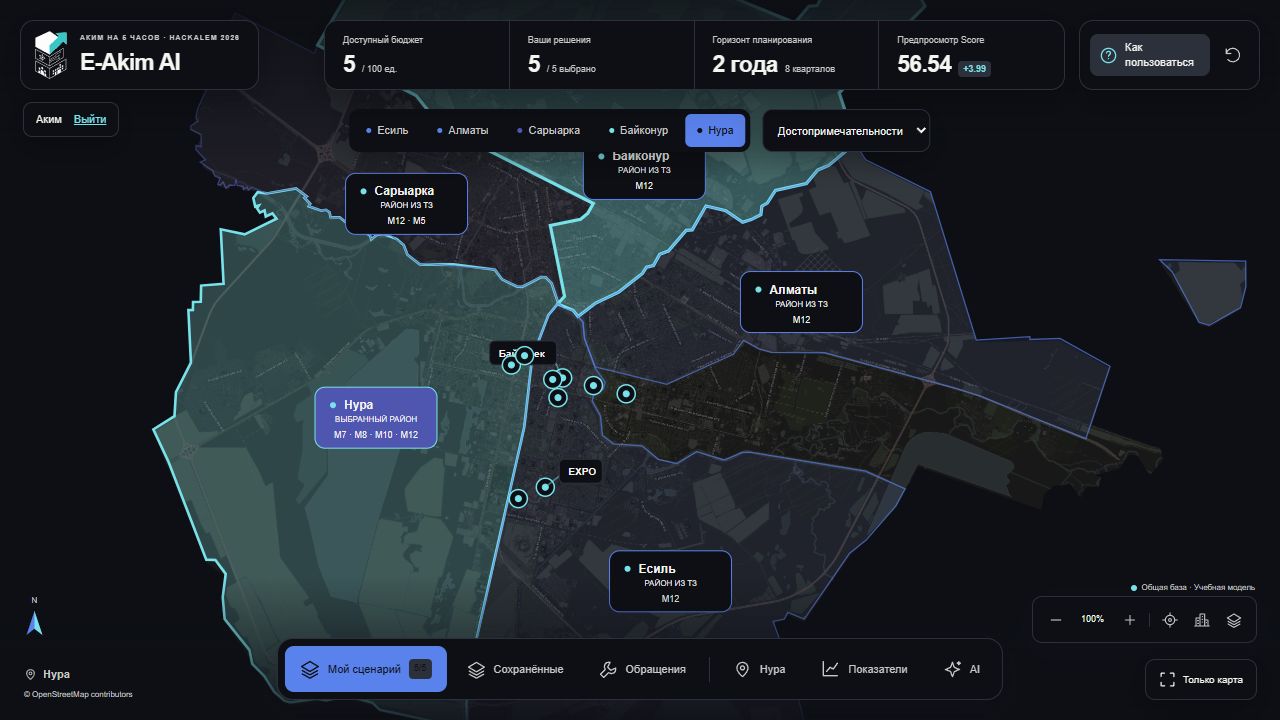Click the Нура location button in bottom bar
The height and width of the screenshot is (720, 1280).
click(760, 669)
